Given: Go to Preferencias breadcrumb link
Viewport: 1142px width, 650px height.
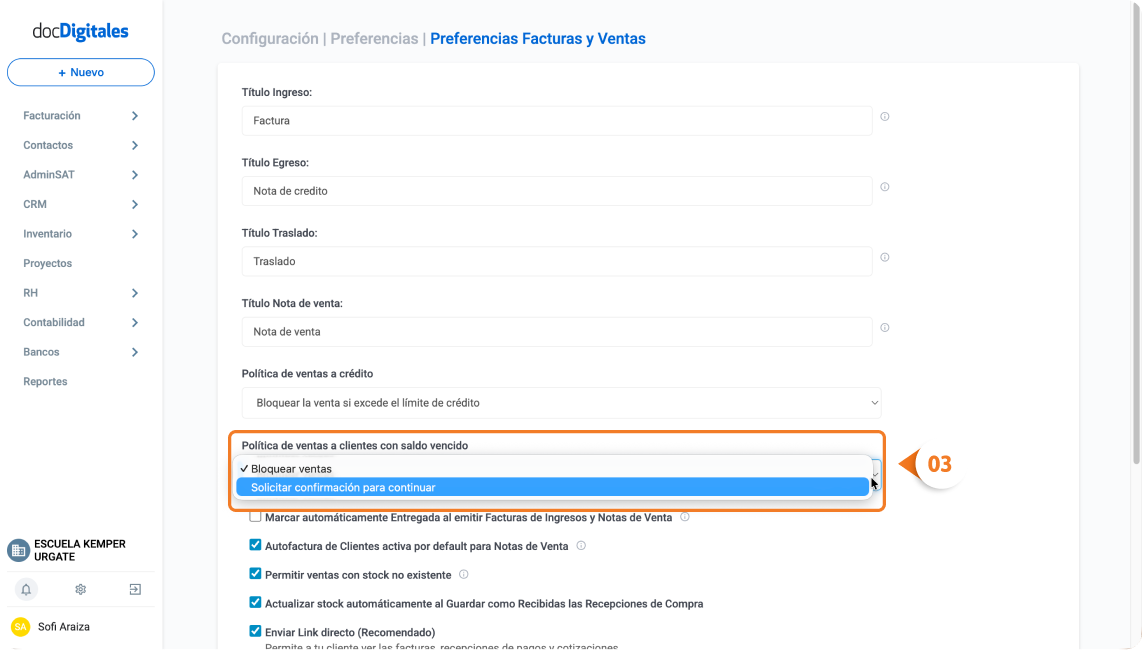Looking at the screenshot, I should tap(374, 39).
